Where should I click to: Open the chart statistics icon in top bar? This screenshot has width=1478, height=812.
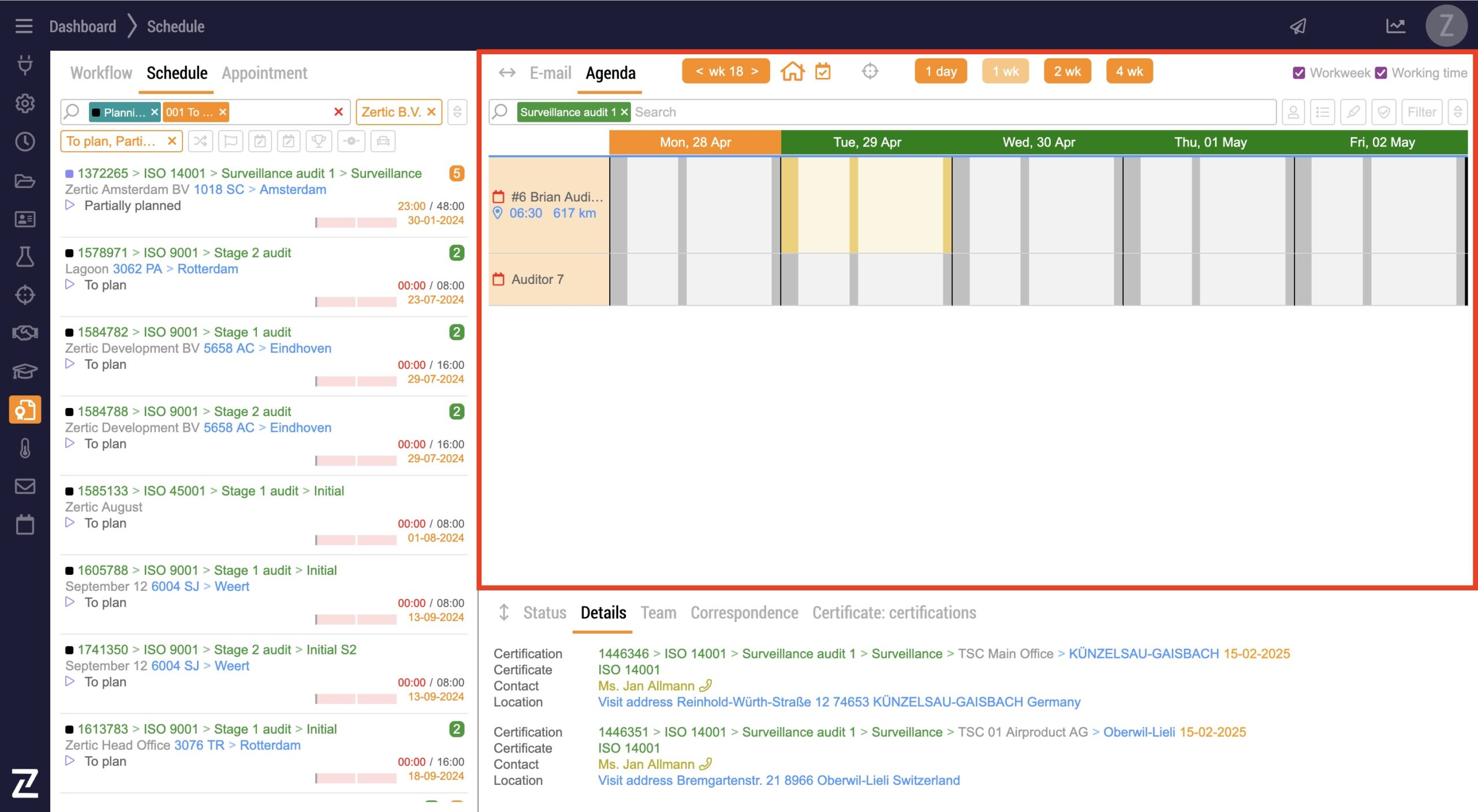tap(1395, 26)
